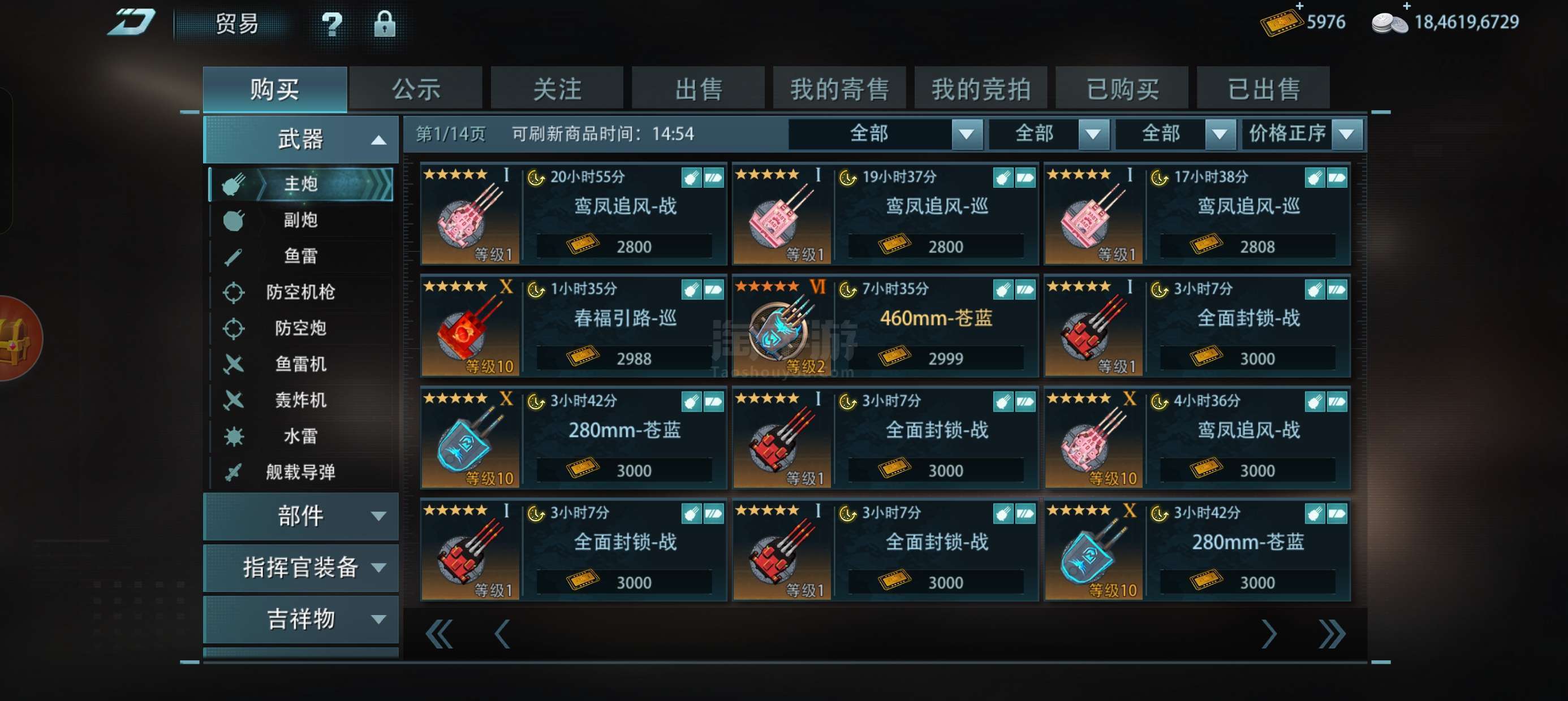
Task: Expand the 指挥官装备 category section
Action: tap(301, 567)
